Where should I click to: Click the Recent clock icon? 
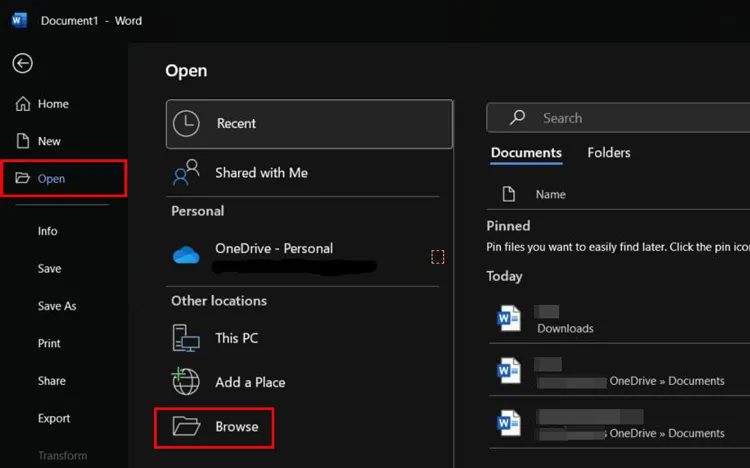pyautogui.click(x=186, y=123)
